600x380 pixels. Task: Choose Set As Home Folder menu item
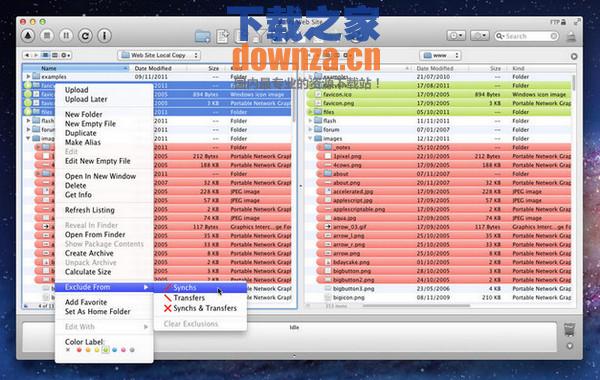click(104, 312)
